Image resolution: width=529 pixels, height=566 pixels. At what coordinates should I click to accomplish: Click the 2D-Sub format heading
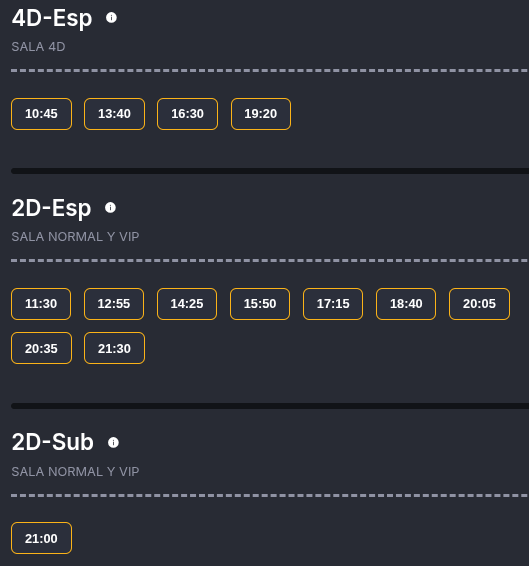point(53,442)
